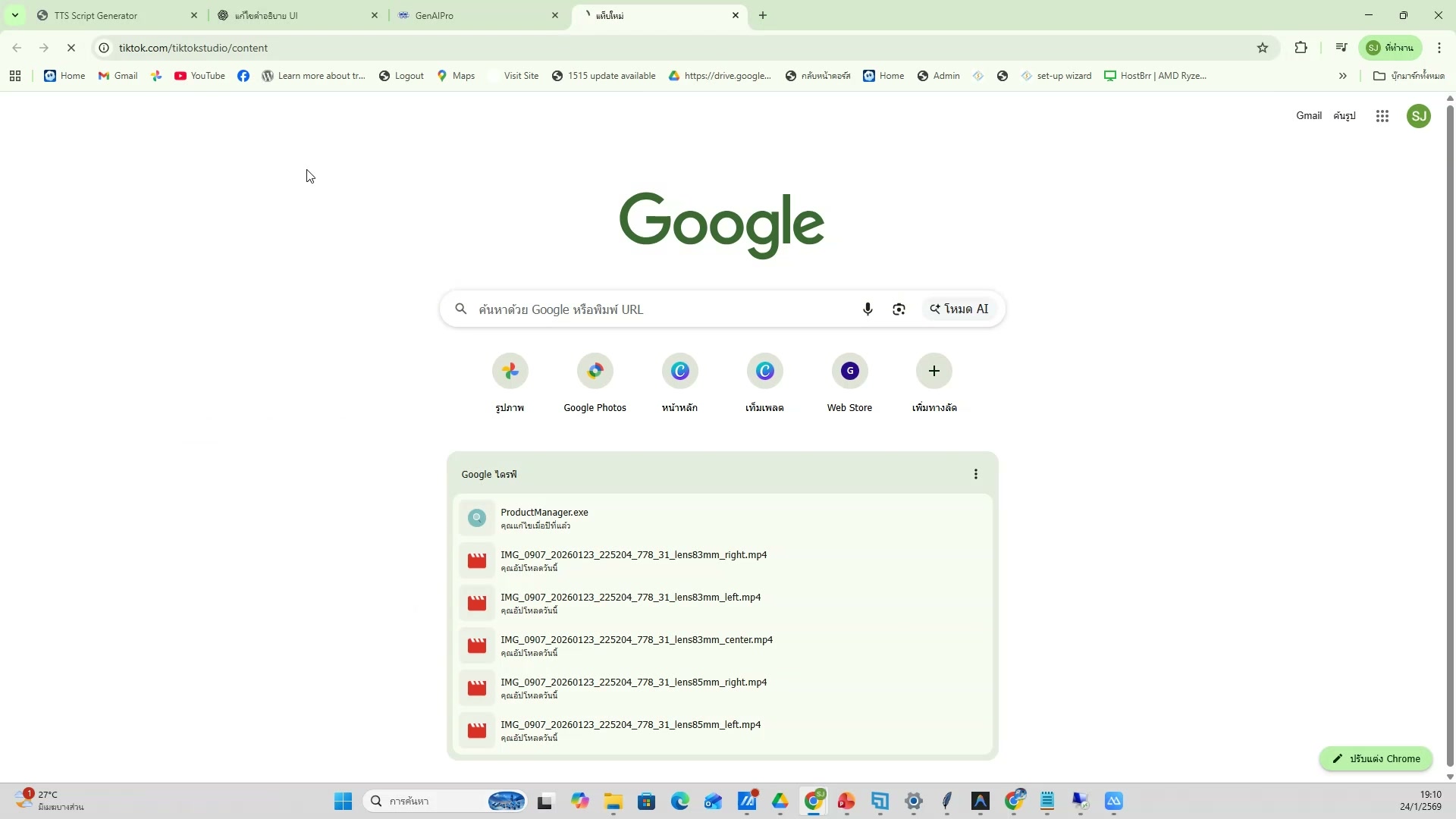
Task: Click the add shortcut plus icon
Action: click(x=934, y=372)
